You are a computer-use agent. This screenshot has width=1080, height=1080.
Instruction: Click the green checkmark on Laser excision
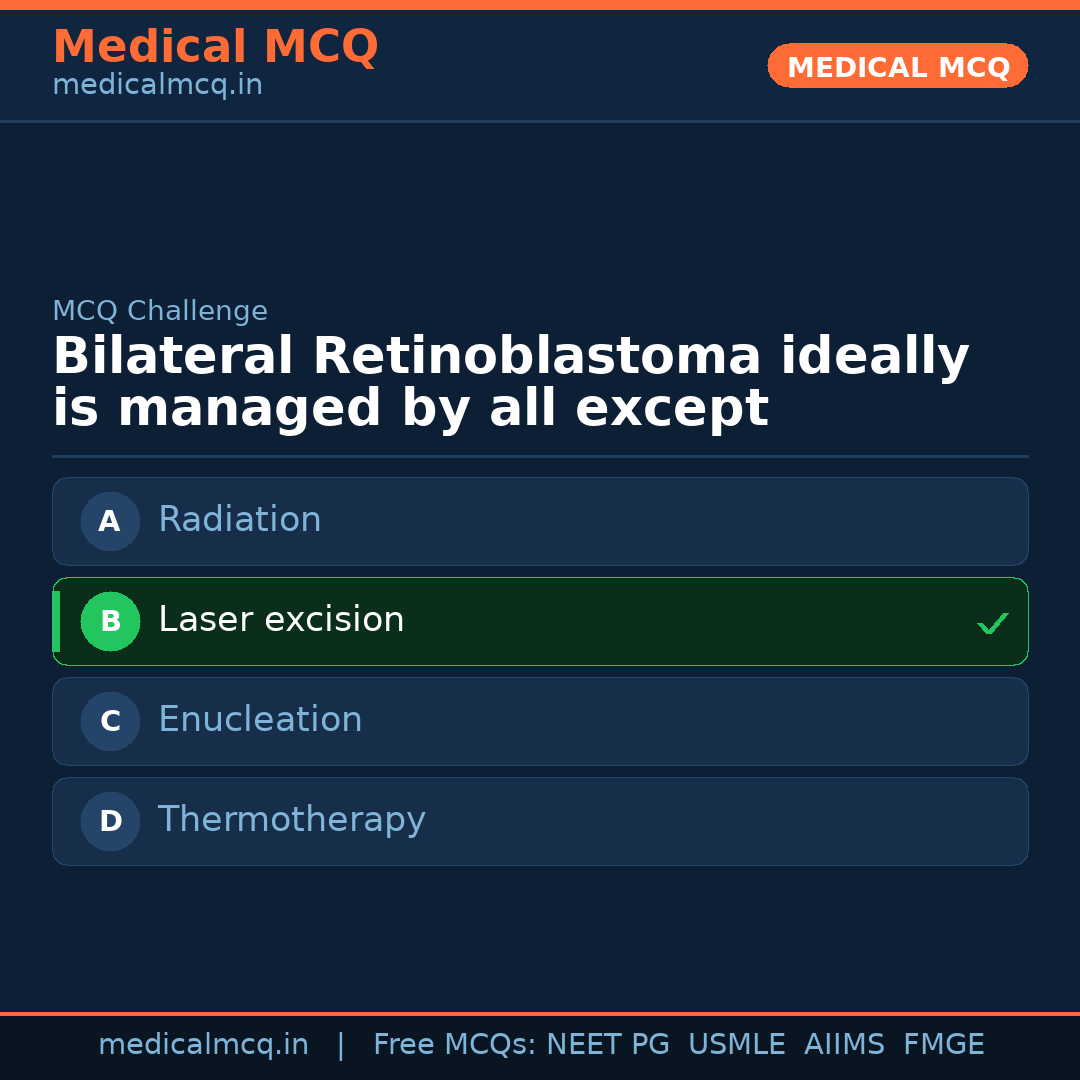[x=992, y=624]
